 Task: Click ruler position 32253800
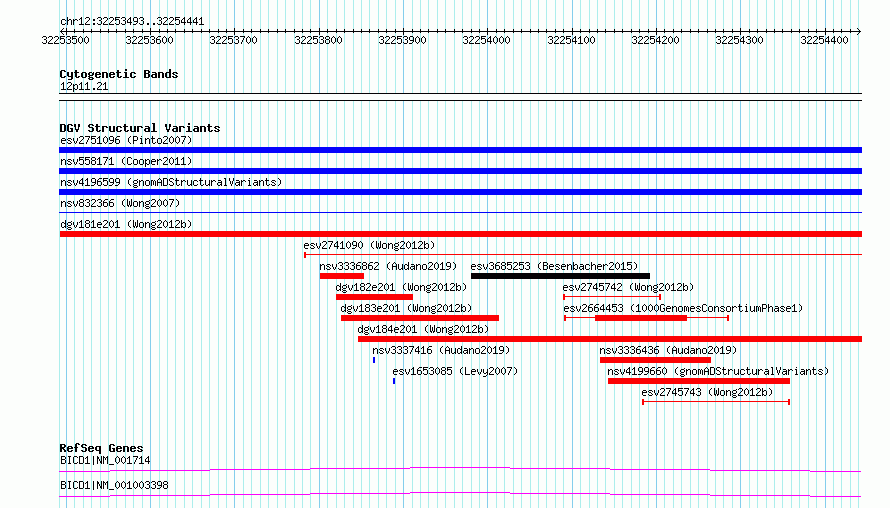point(318,40)
